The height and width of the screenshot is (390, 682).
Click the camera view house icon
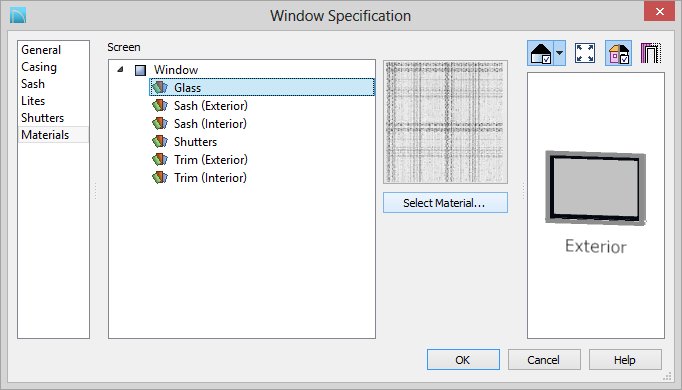pyautogui.click(x=541, y=53)
